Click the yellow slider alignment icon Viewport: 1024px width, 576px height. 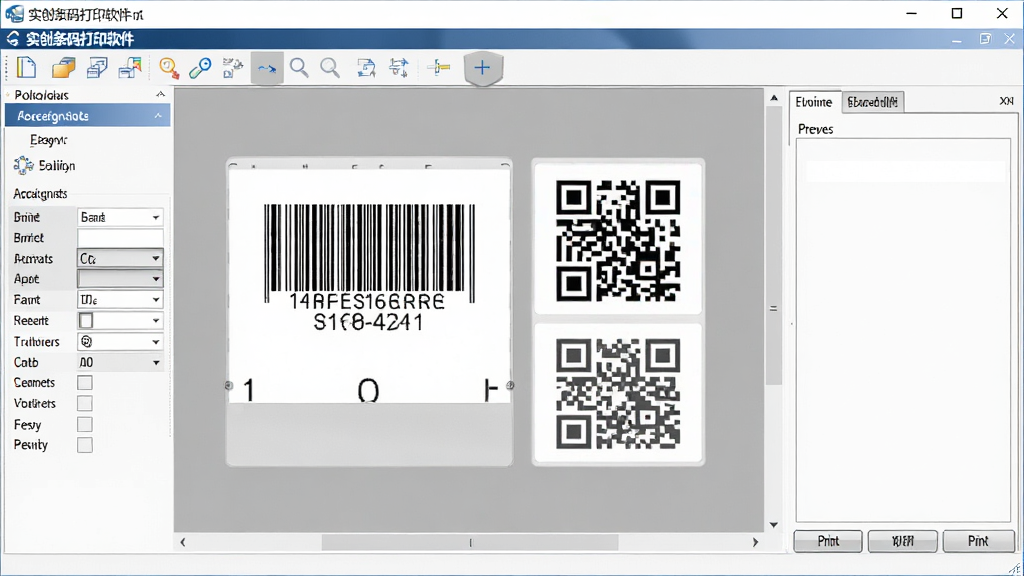point(438,67)
